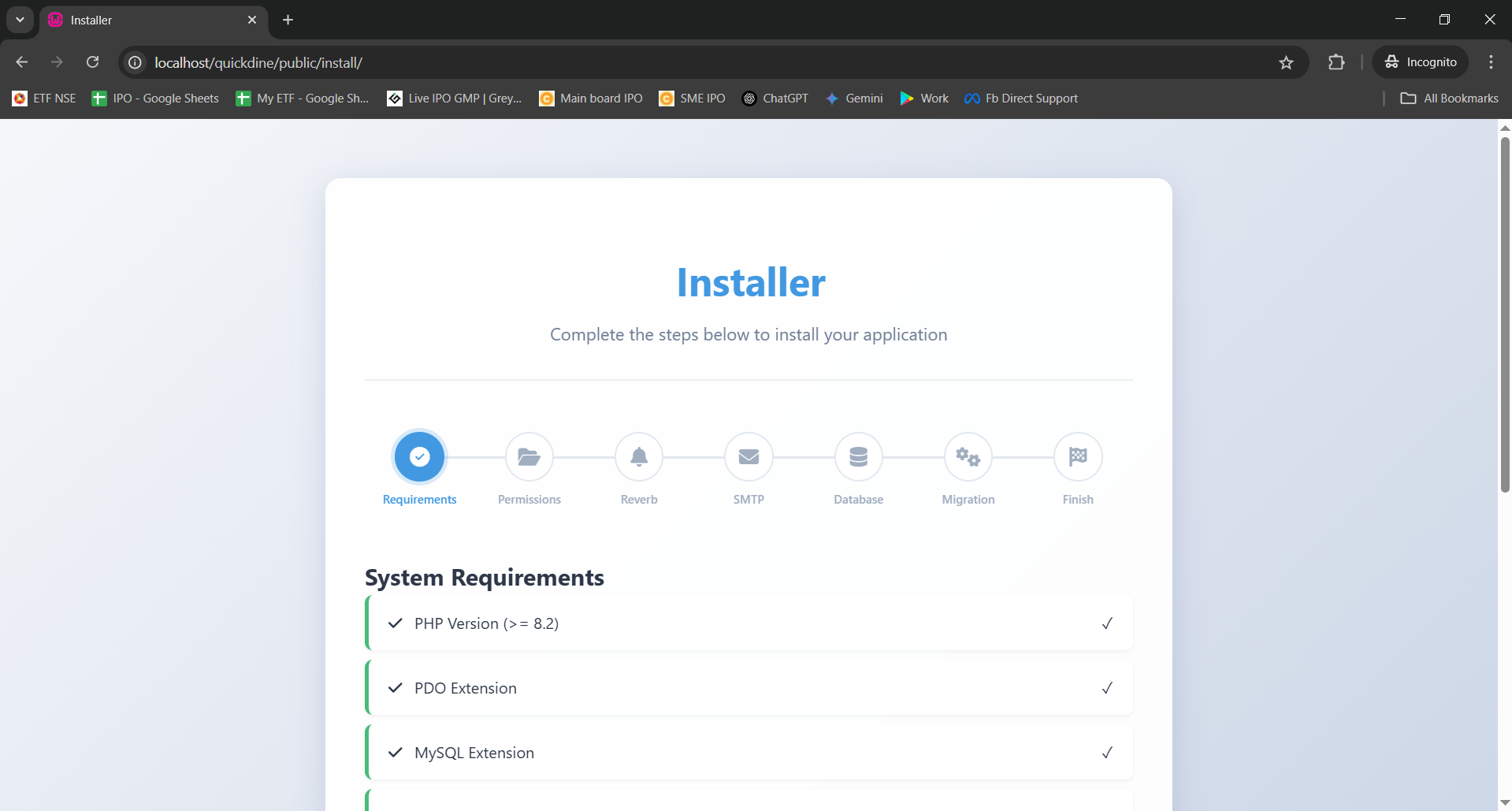Image resolution: width=1512 pixels, height=811 pixels.
Task: Open the tab search dropdown arrow
Action: pyautogui.click(x=20, y=20)
